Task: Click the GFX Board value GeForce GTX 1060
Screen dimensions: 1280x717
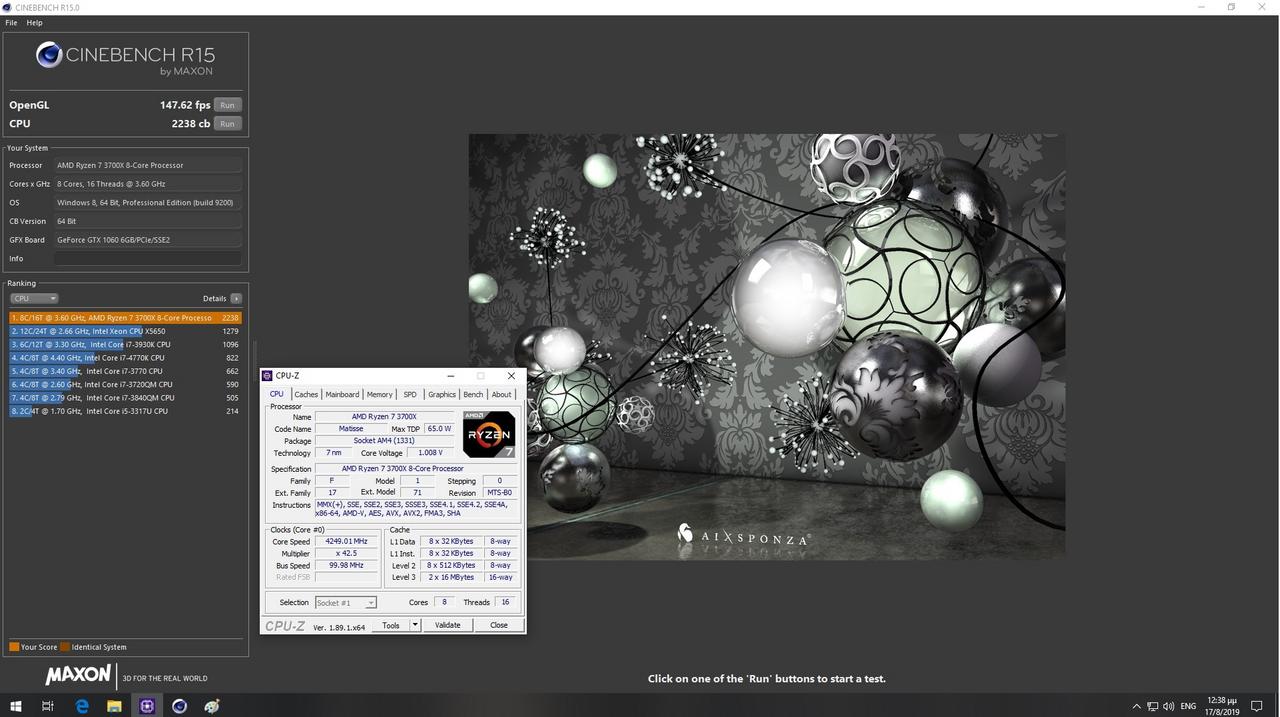Action: click(x=148, y=240)
